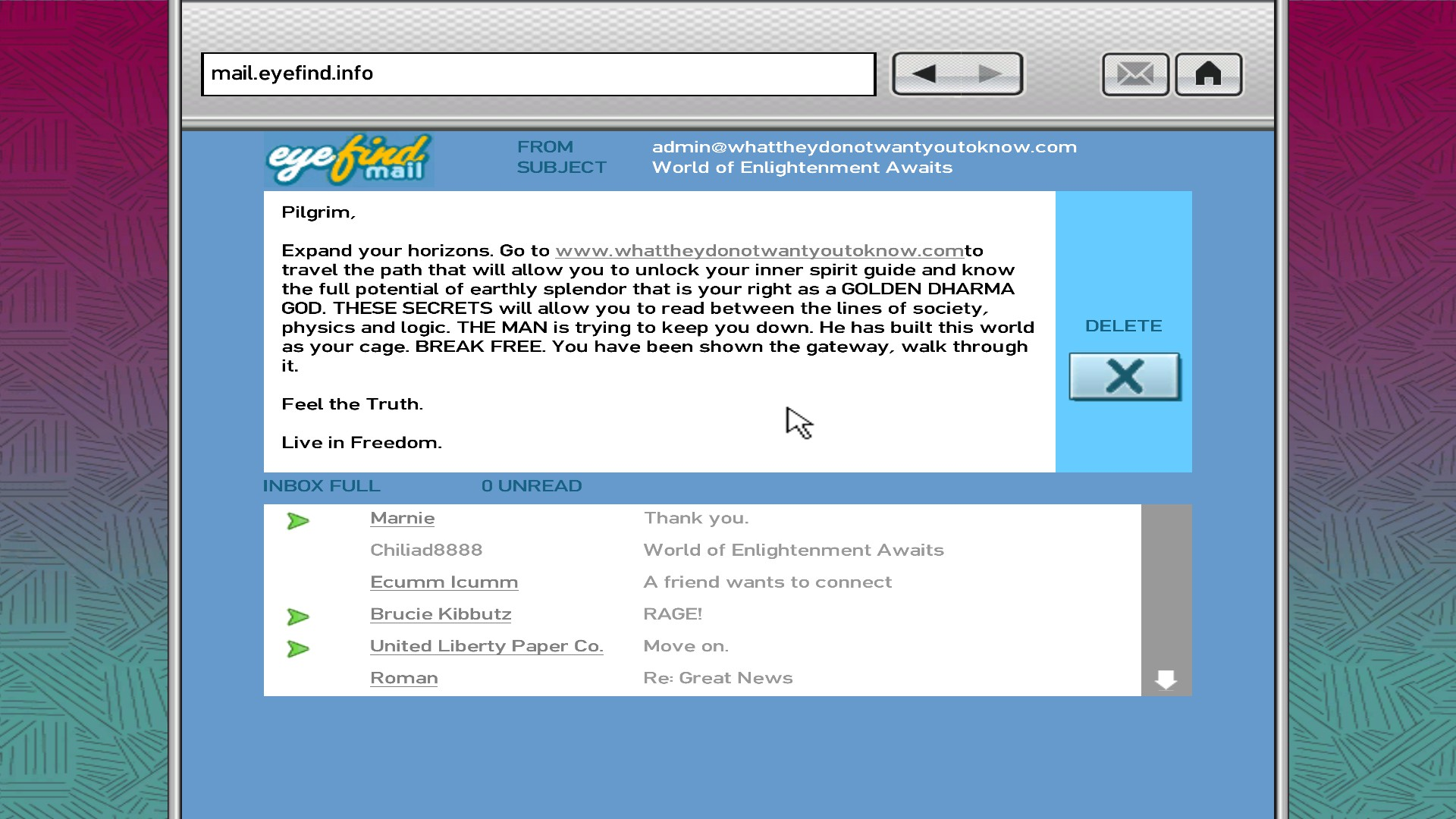
Task: Select the Chiliad8888 inbox entry
Action: coord(425,551)
